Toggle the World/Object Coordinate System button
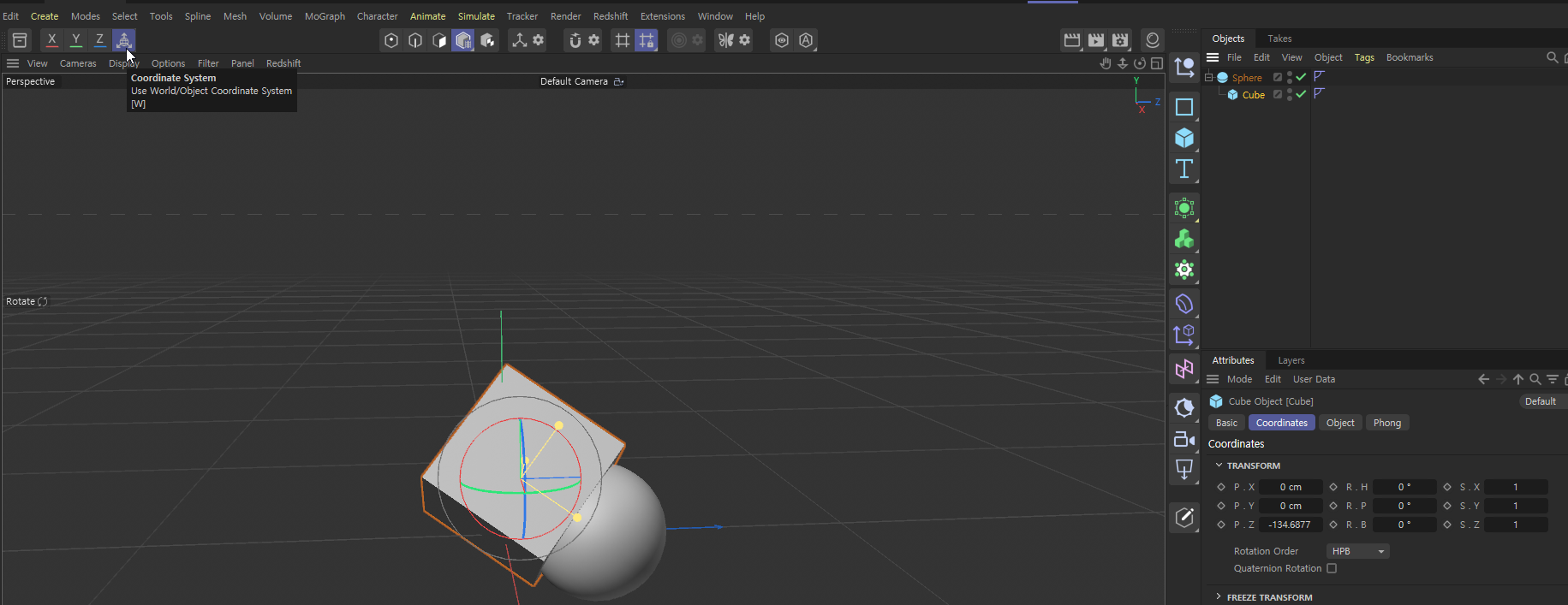Screen dimensions: 1568x605 point(124,40)
